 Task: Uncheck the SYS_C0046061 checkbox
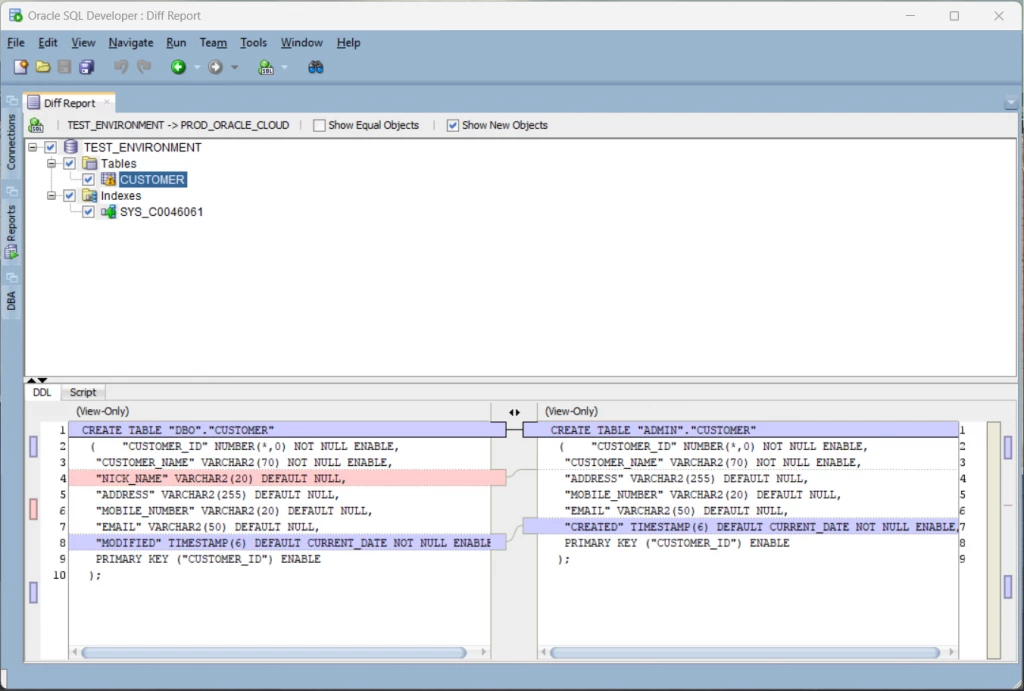[x=88, y=212]
